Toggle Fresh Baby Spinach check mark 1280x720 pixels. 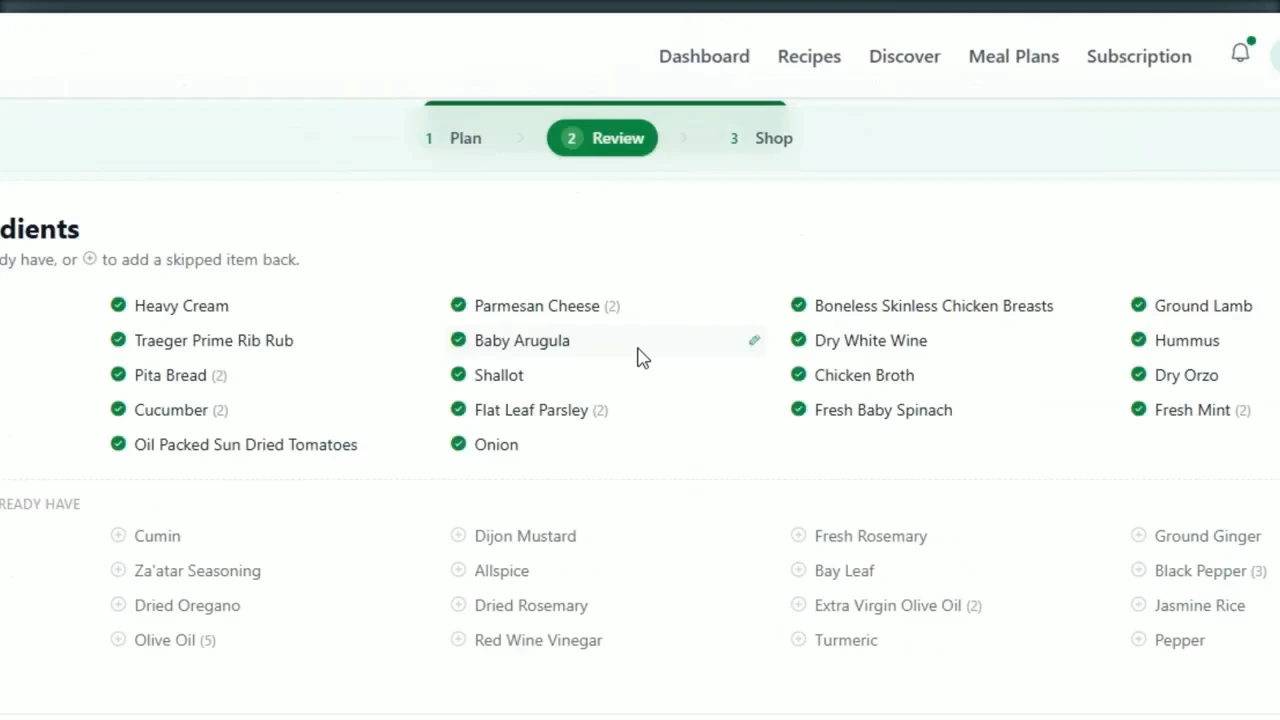(798, 409)
